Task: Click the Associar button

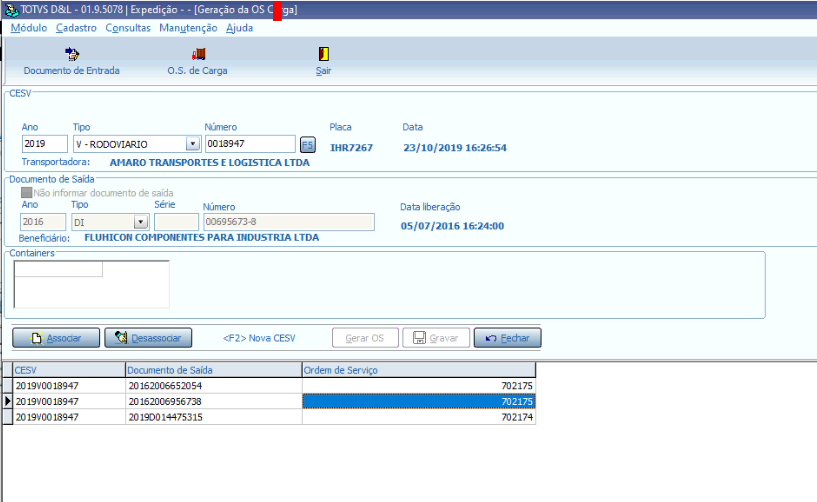Action: (x=56, y=338)
